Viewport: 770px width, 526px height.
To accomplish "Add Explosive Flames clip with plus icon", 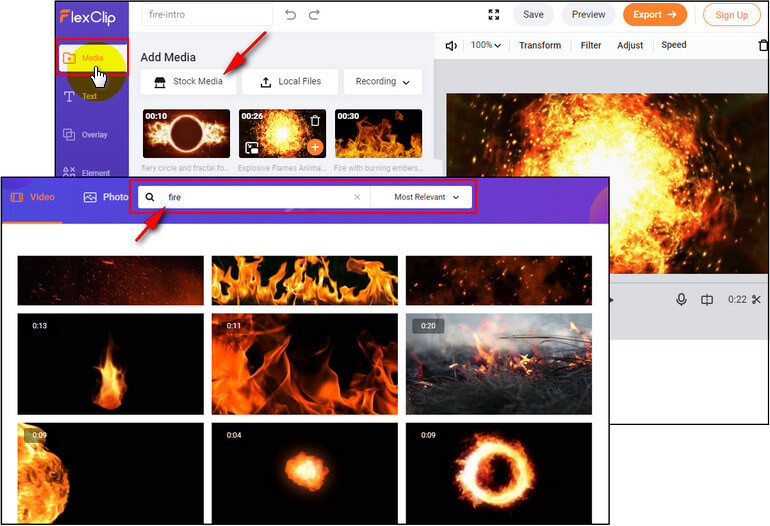I will click(315, 147).
